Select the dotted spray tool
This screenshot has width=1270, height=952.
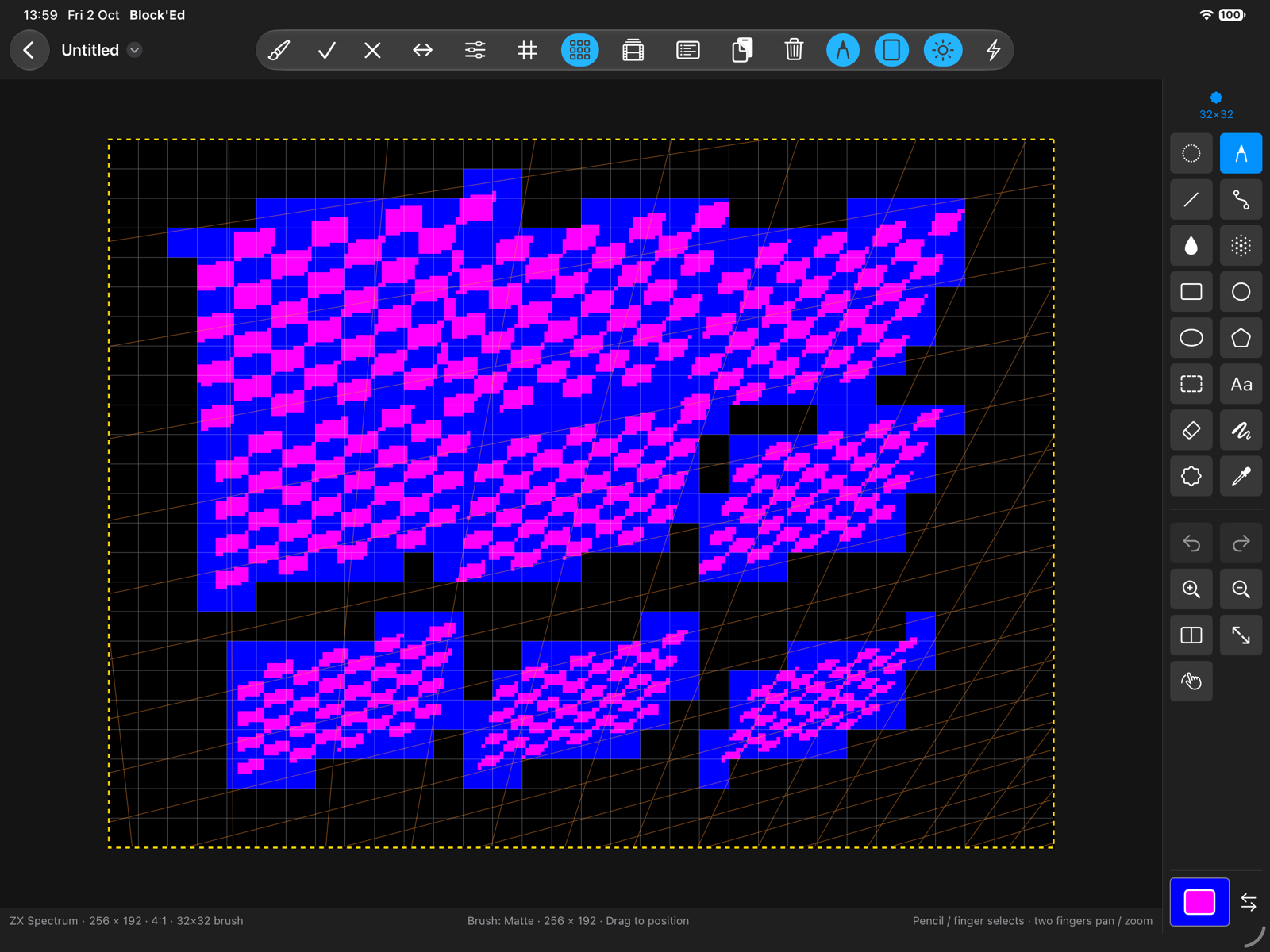point(1241,246)
